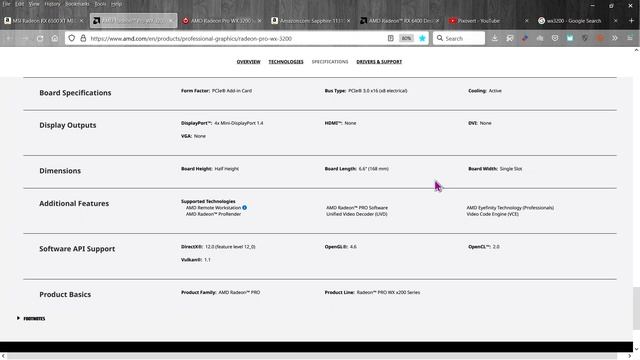The image size is (640, 360).
Task: Click 'Radeon PRO WX x200 Series' product line
Action: point(388,292)
